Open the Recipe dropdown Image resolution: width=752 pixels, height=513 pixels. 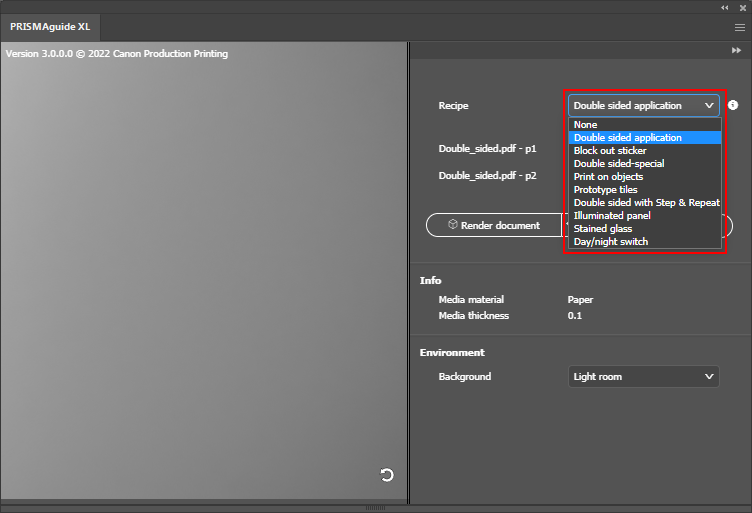[x=644, y=105]
